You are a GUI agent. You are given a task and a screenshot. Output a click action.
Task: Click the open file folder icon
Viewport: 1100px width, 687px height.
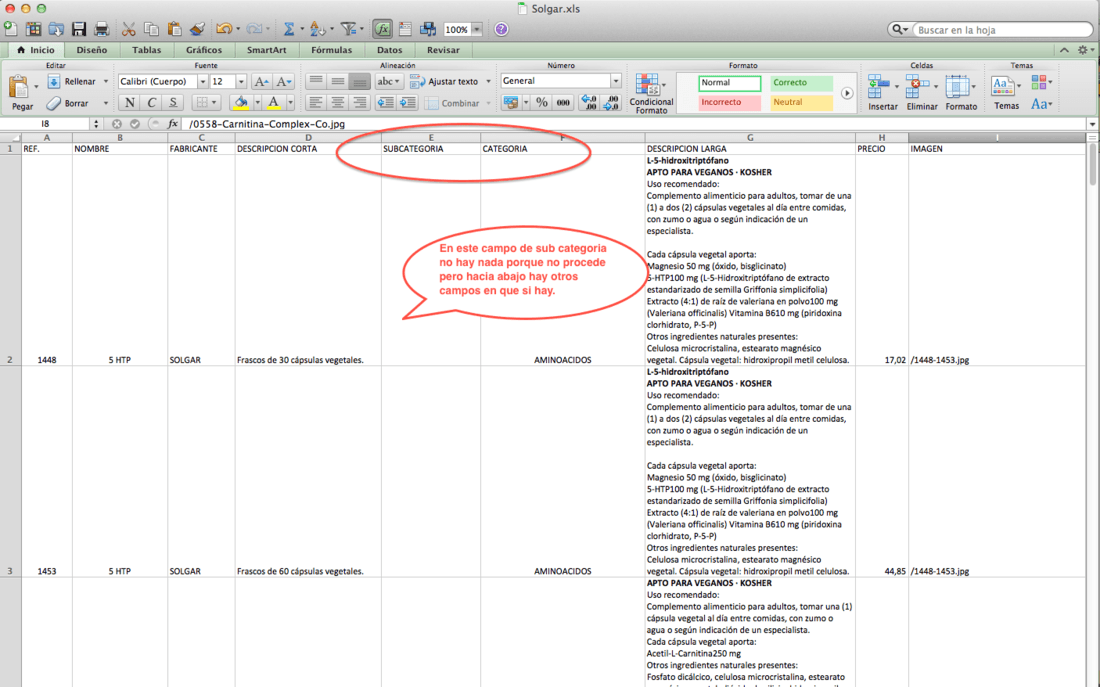[56, 29]
